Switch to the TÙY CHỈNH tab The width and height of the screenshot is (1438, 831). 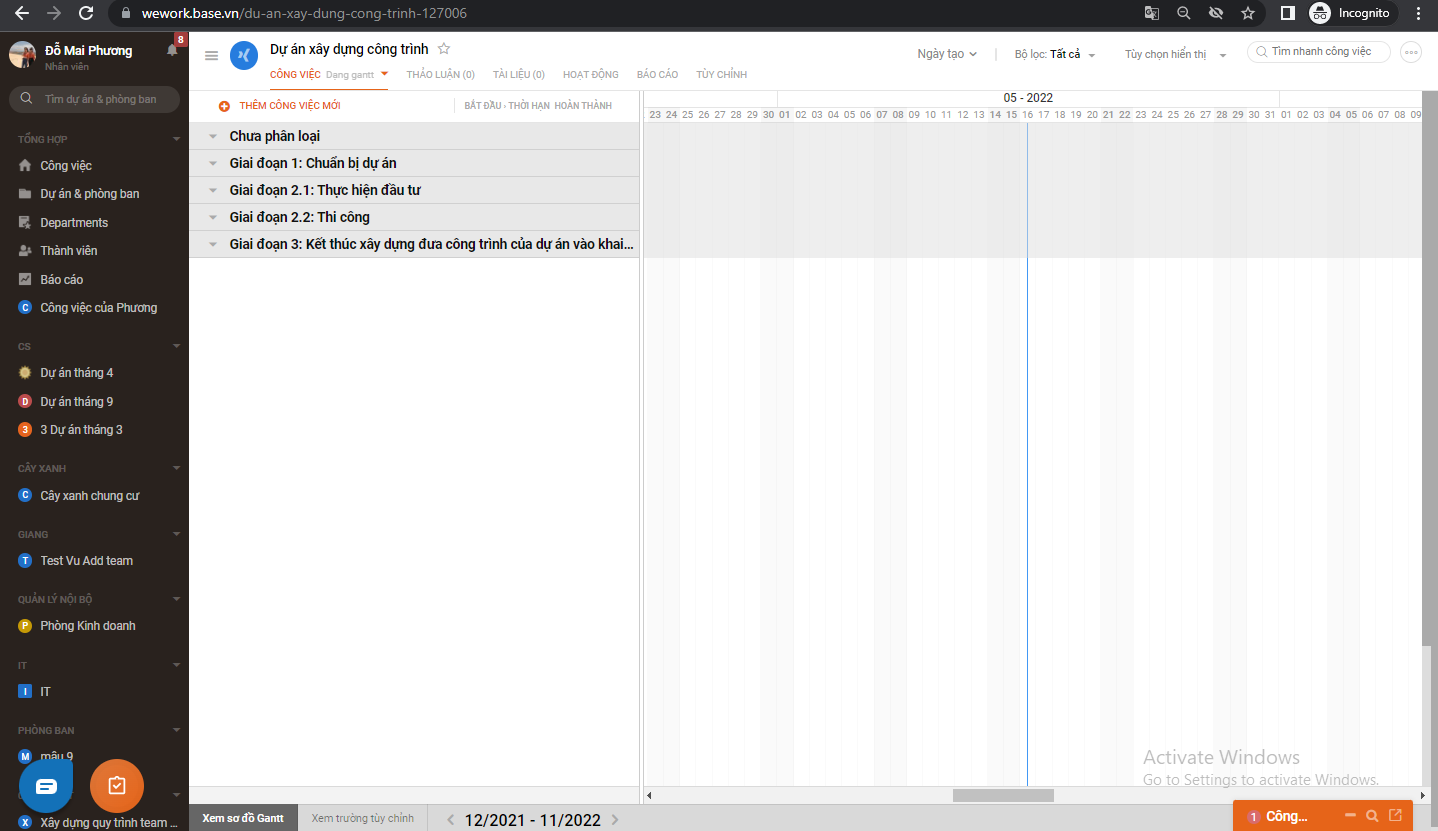[x=721, y=75]
